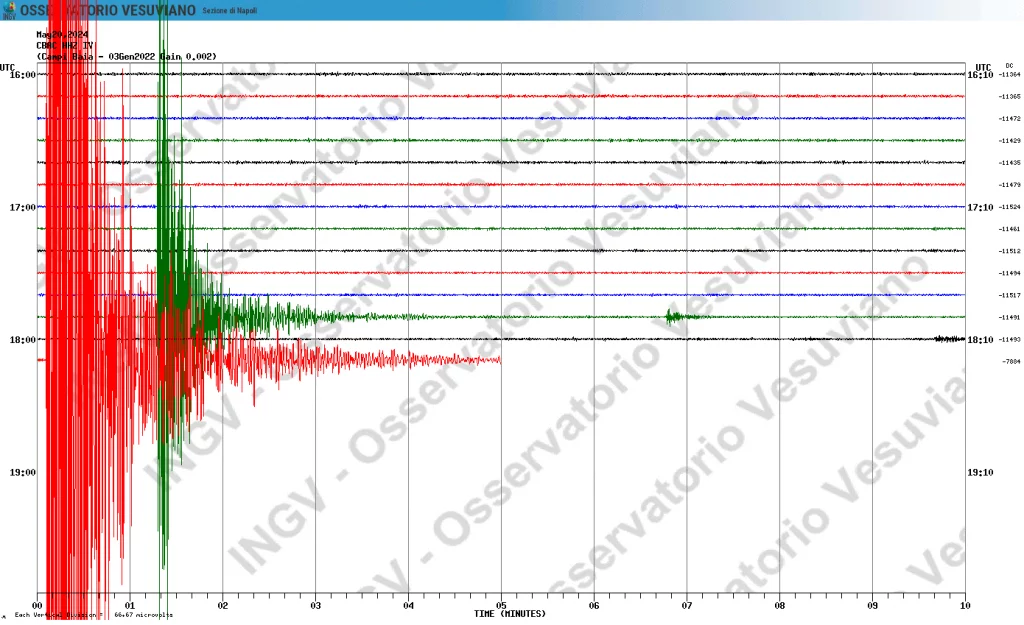Click the TIME (MINUTES) axis title
1024x625 pixels.
(x=510, y=613)
